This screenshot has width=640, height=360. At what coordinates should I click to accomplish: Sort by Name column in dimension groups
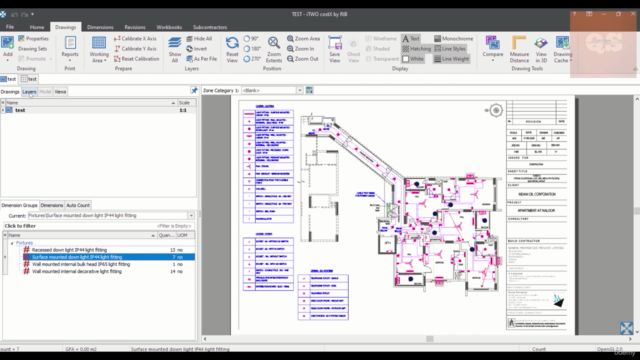[x=82, y=235]
